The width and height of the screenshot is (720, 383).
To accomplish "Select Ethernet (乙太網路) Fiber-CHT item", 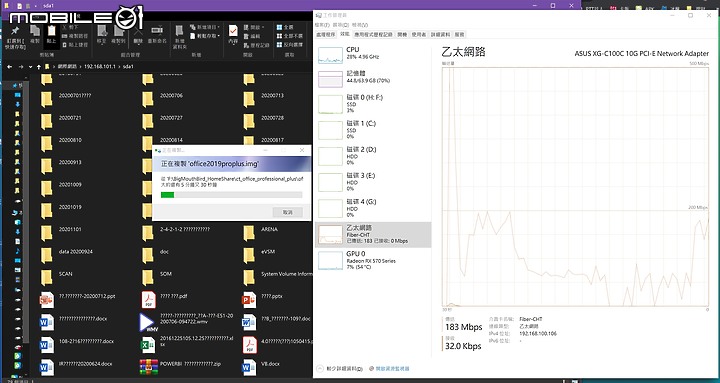I will (x=373, y=235).
